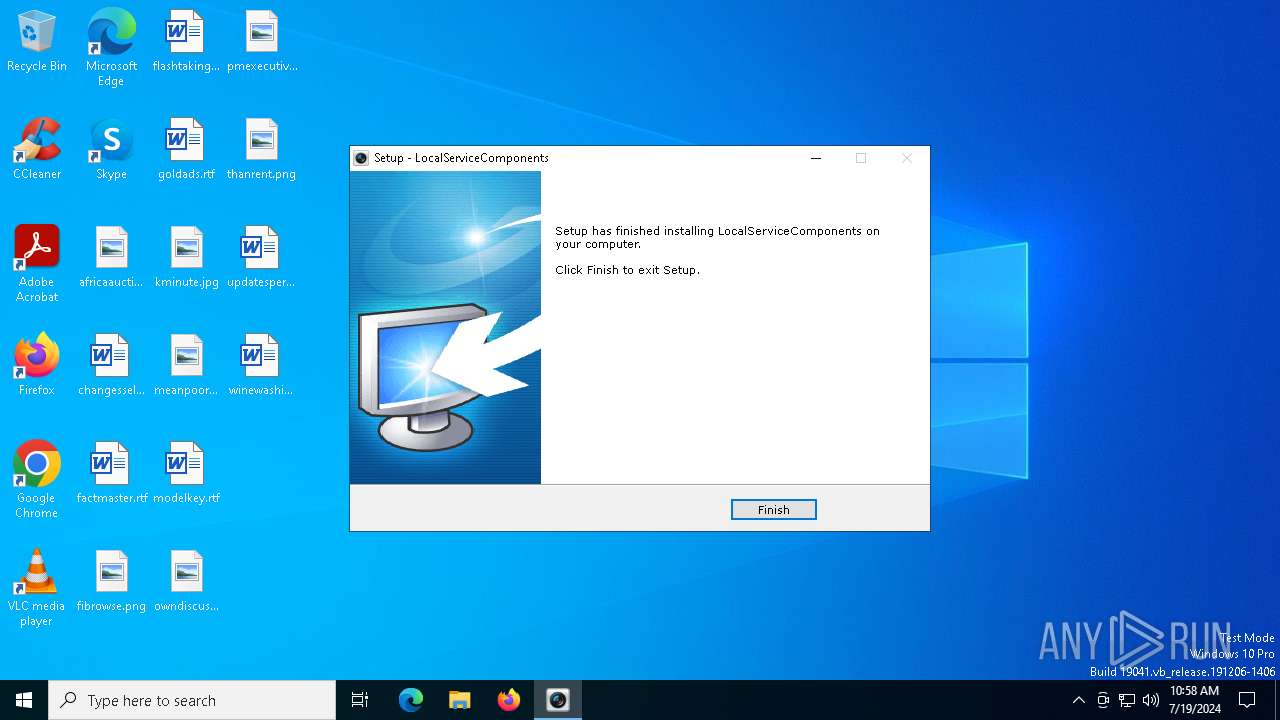Select the fibrowse.png file icon
Screen dimensions: 1280x720
[111, 582]
